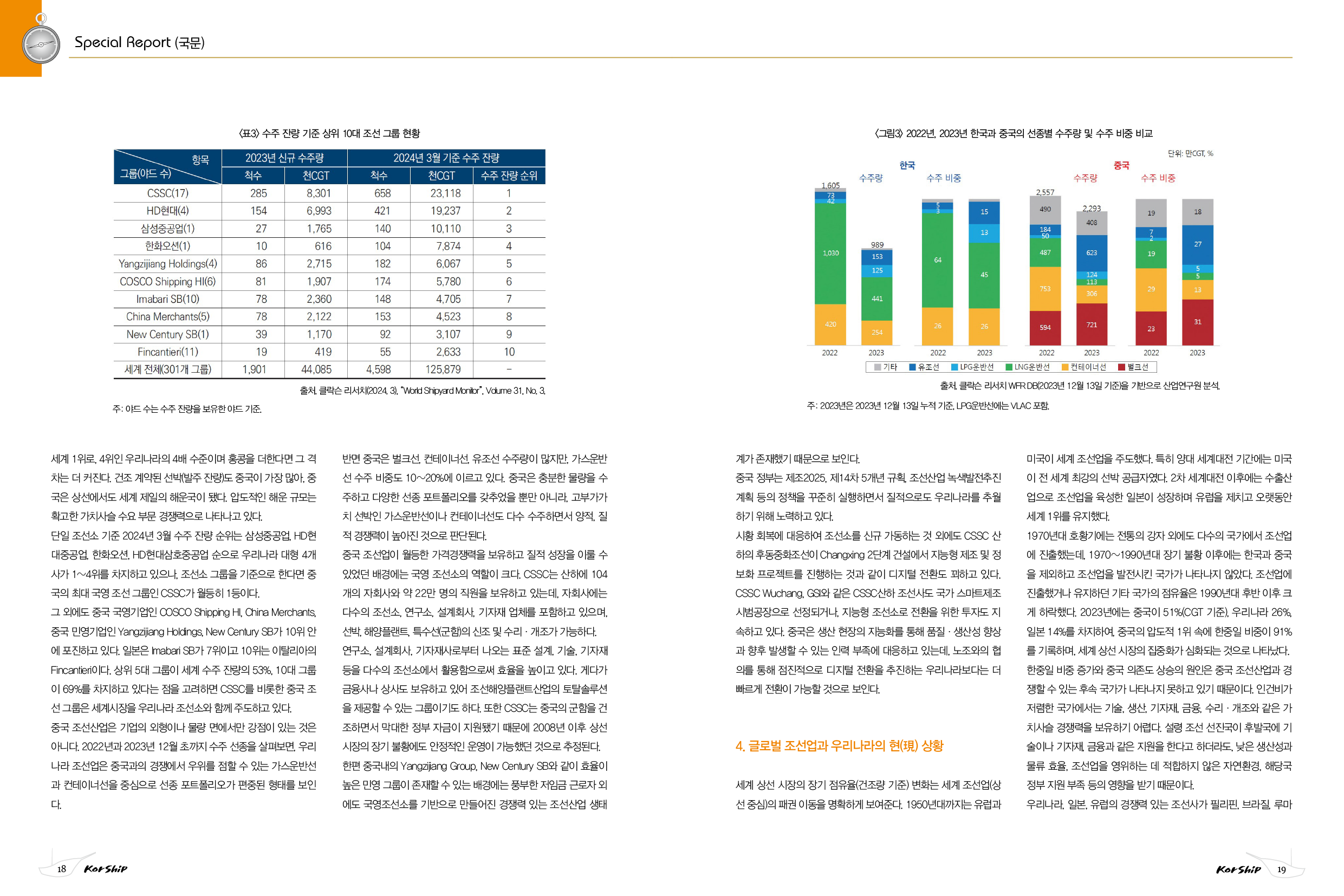Click the 23,118 value in the CSSC row
Image resolution: width=1344 pixels, height=896 pixels.
pyautogui.click(x=445, y=193)
